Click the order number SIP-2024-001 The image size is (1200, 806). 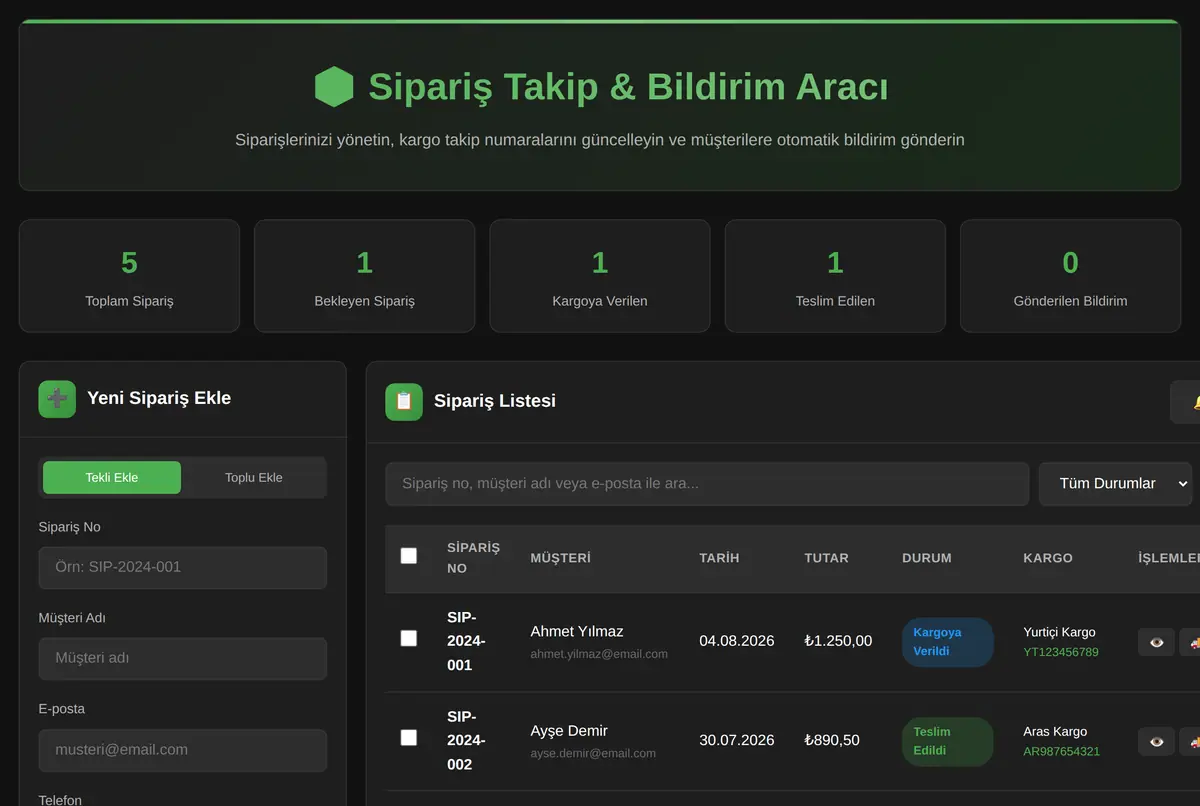coord(466,641)
